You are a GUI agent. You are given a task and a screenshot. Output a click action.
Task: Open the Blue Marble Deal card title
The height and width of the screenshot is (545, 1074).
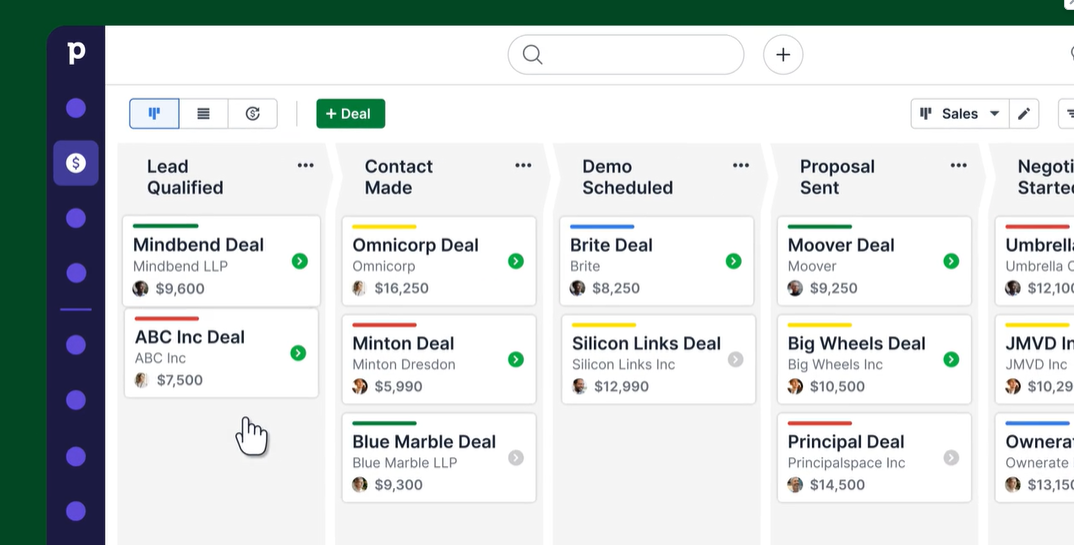pyautogui.click(x=424, y=442)
